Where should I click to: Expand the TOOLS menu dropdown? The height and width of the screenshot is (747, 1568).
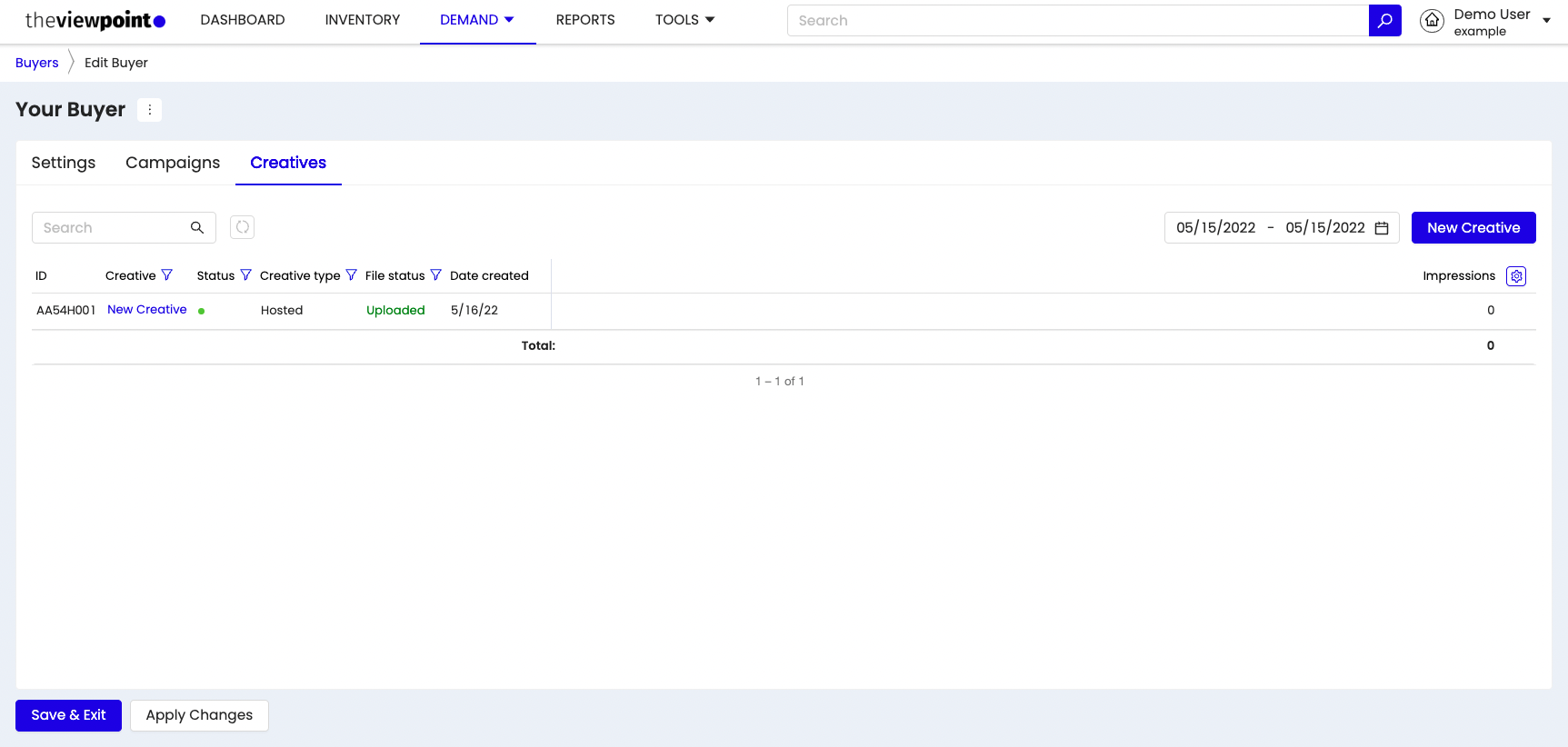(710, 20)
